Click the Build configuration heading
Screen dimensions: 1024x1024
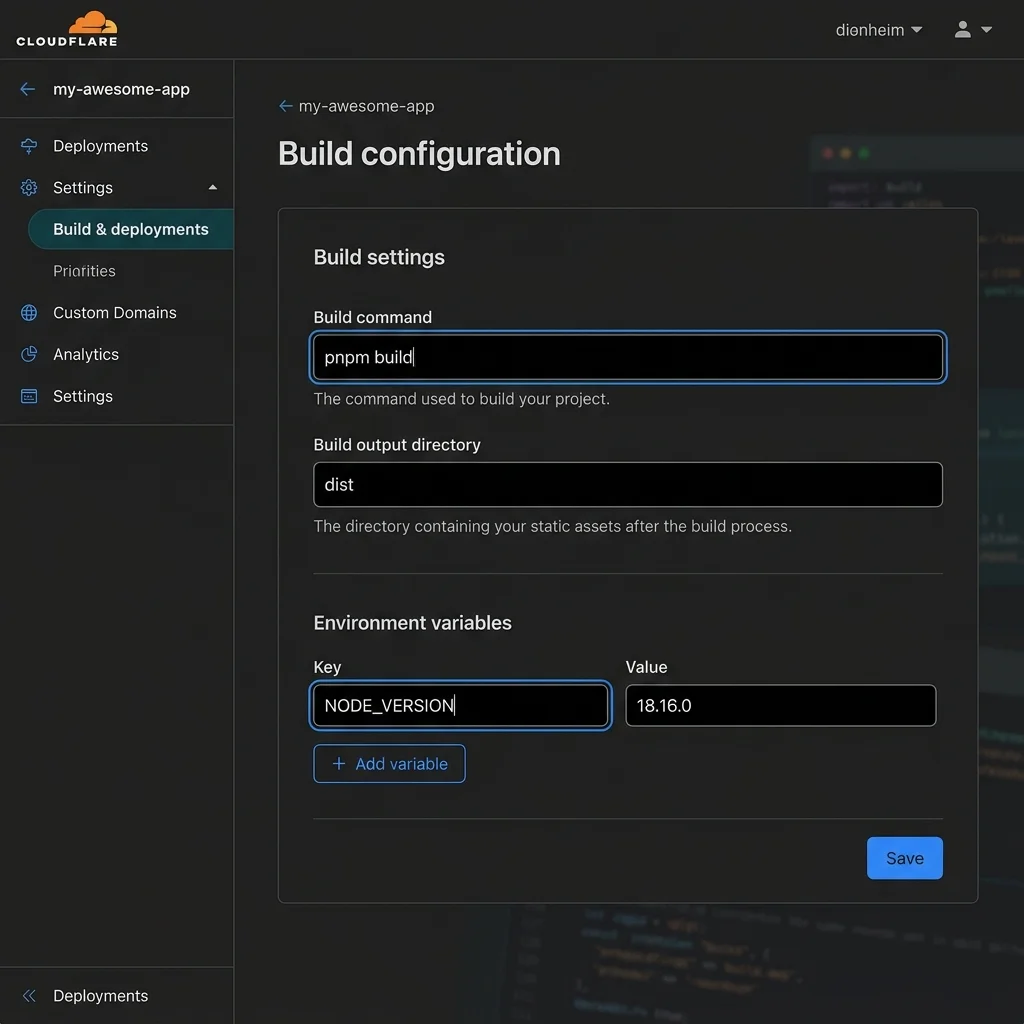click(x=419, y=153)
